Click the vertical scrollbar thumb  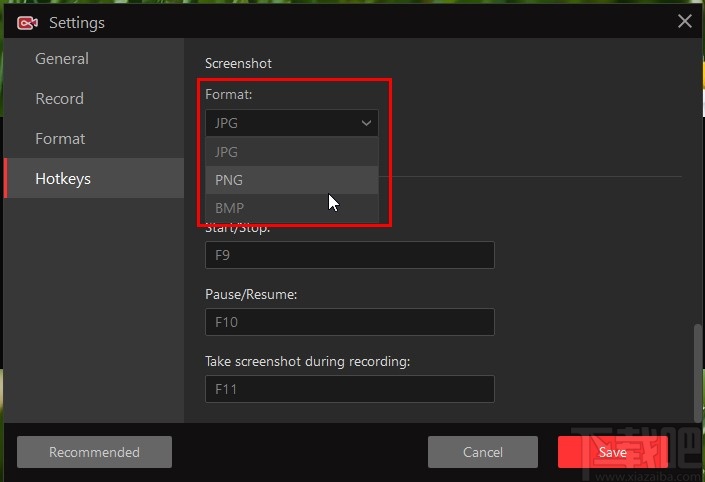pyautogui.click(x=697, y=370)
